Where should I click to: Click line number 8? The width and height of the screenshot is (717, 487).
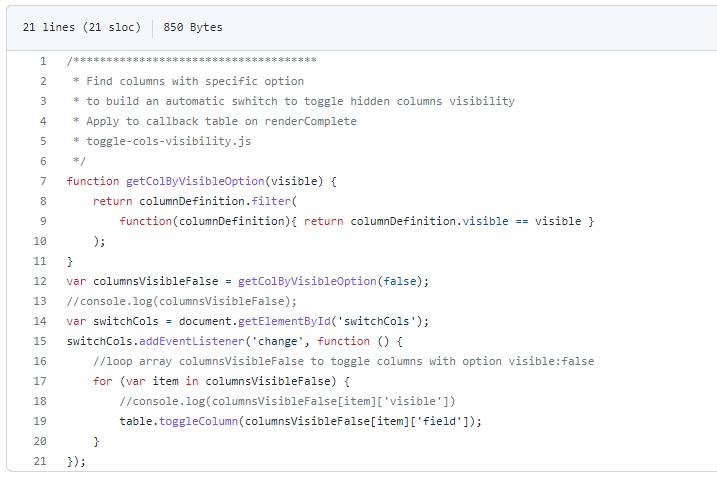tap(43, 201)
